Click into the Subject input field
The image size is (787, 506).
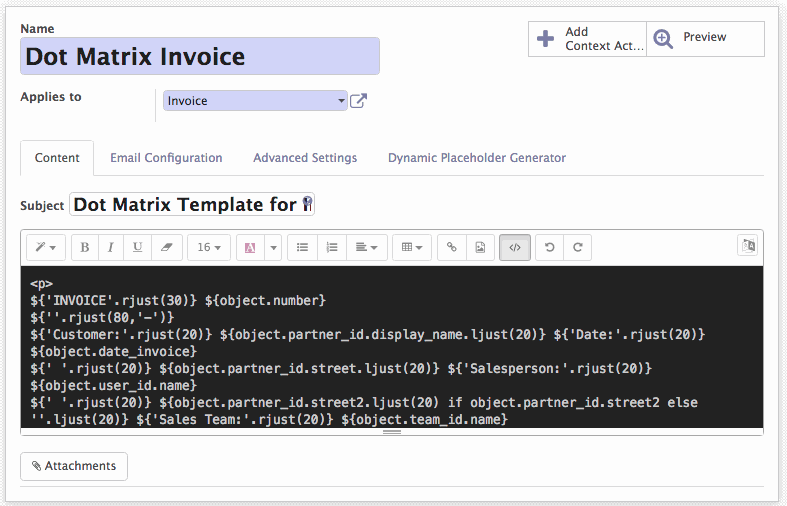(192, 204)
